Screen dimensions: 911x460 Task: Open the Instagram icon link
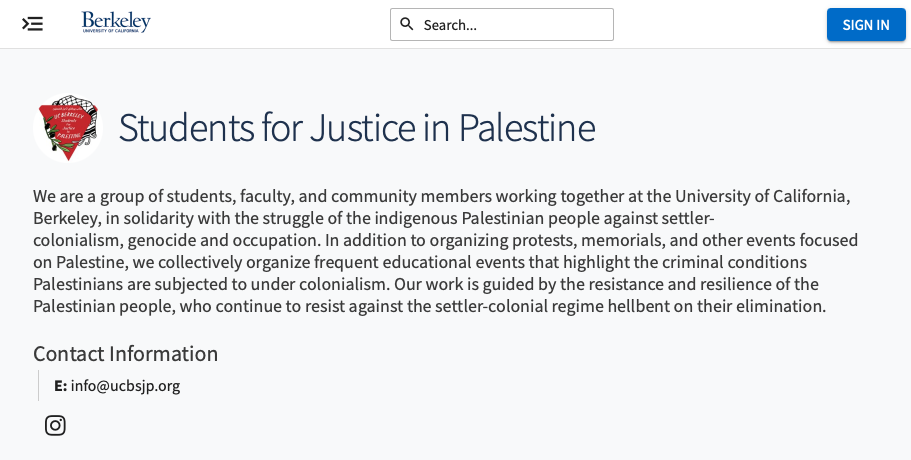pos(56,425)
